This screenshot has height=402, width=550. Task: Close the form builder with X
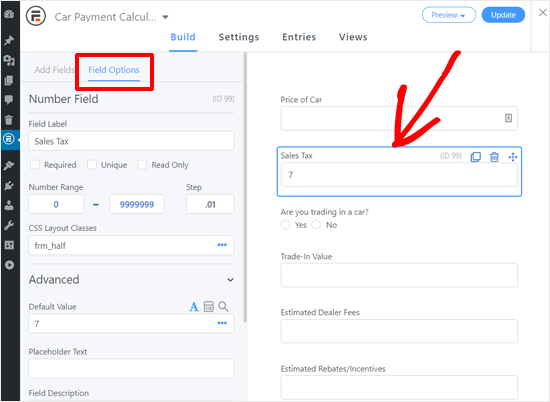[543, 13]
